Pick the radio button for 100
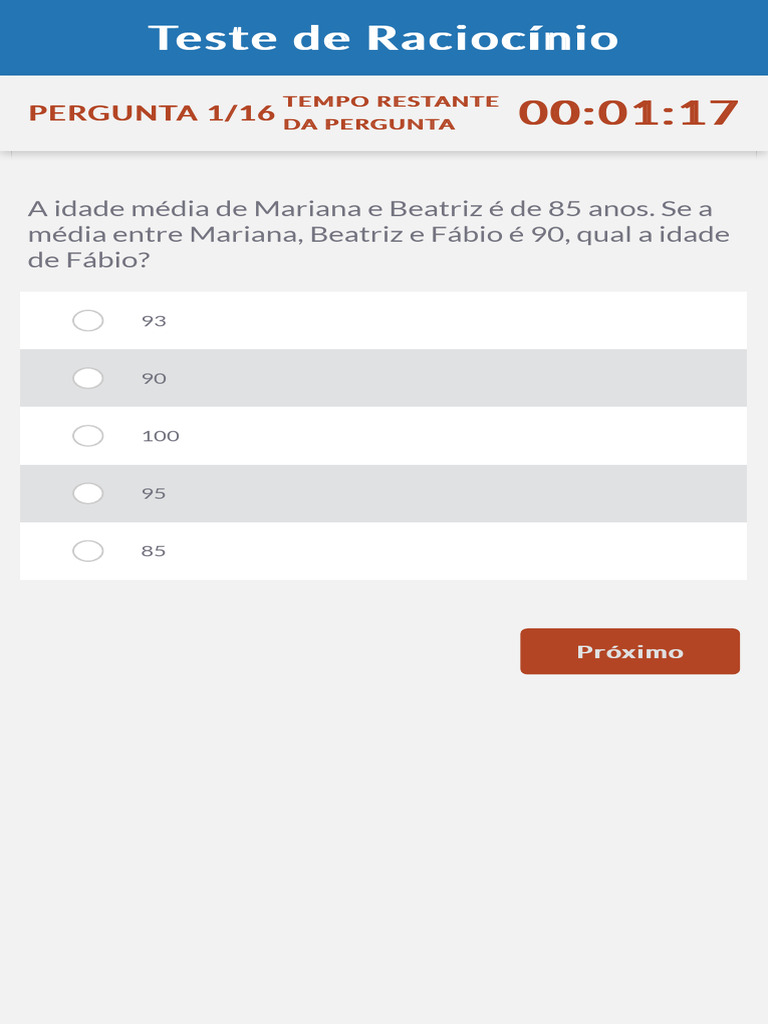The height and width of the screenshot is (1024, 768). click(x=88, y=436)
